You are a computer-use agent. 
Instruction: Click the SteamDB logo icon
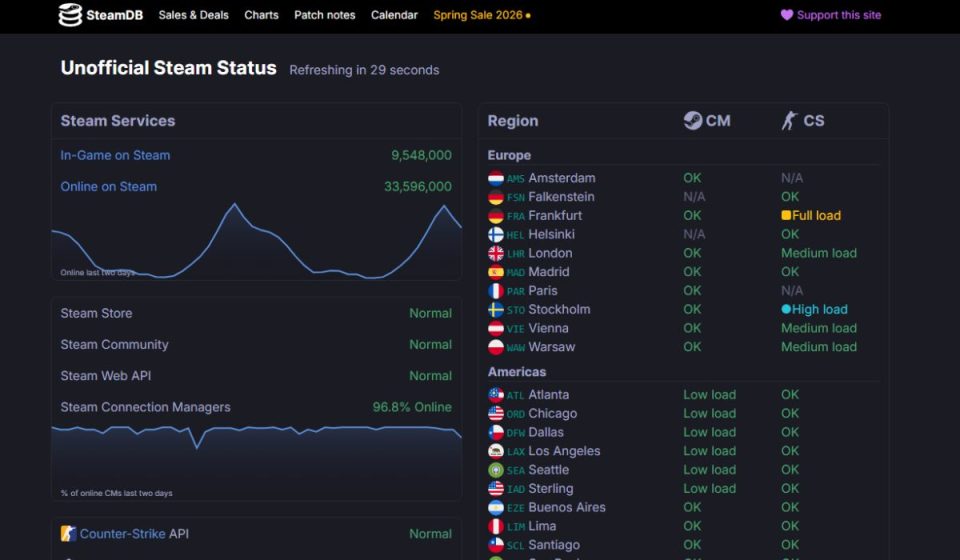[x=70, y=15]
